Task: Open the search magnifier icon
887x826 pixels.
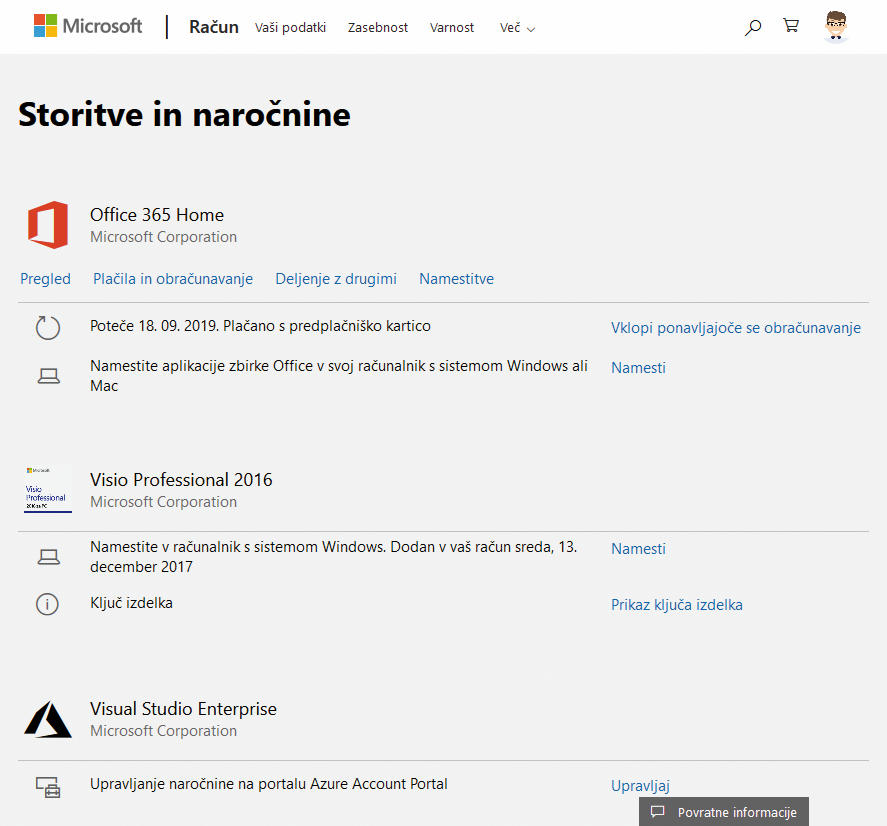Action: pyautogui.click(x=752, y=27)
